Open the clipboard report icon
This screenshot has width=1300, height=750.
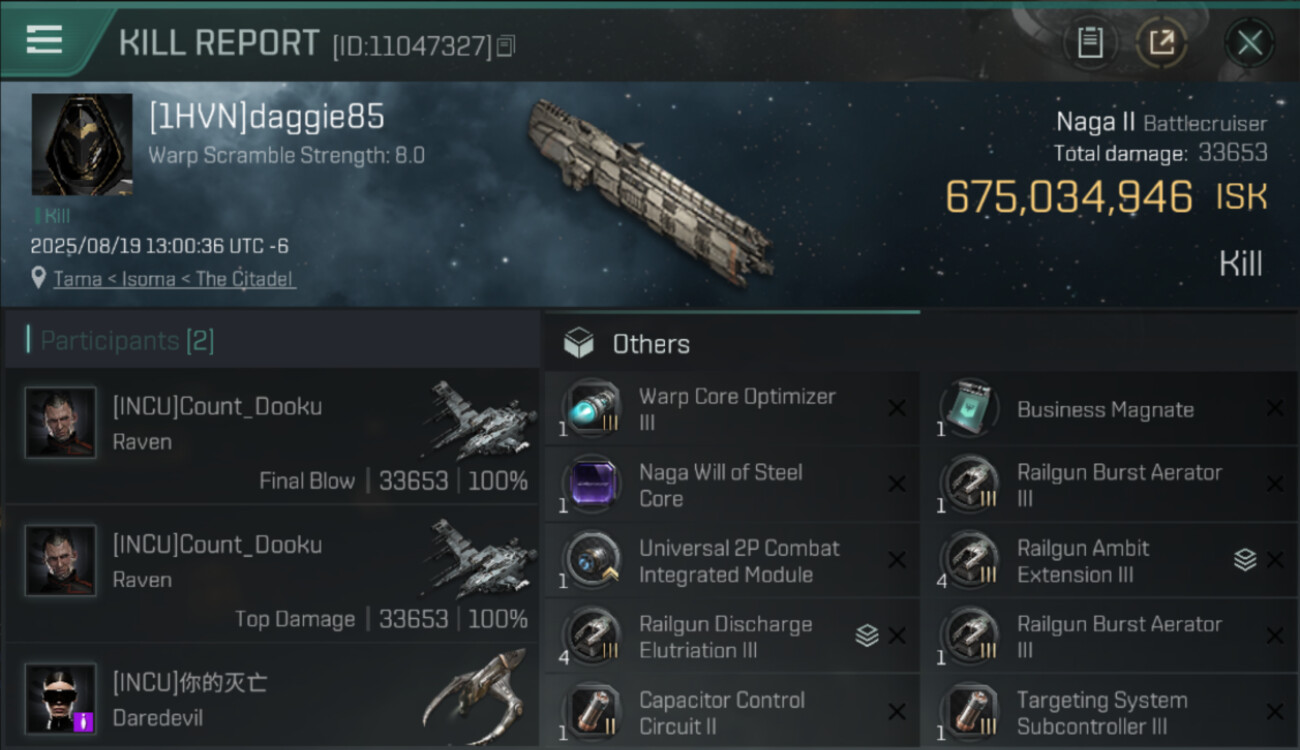1090,43
